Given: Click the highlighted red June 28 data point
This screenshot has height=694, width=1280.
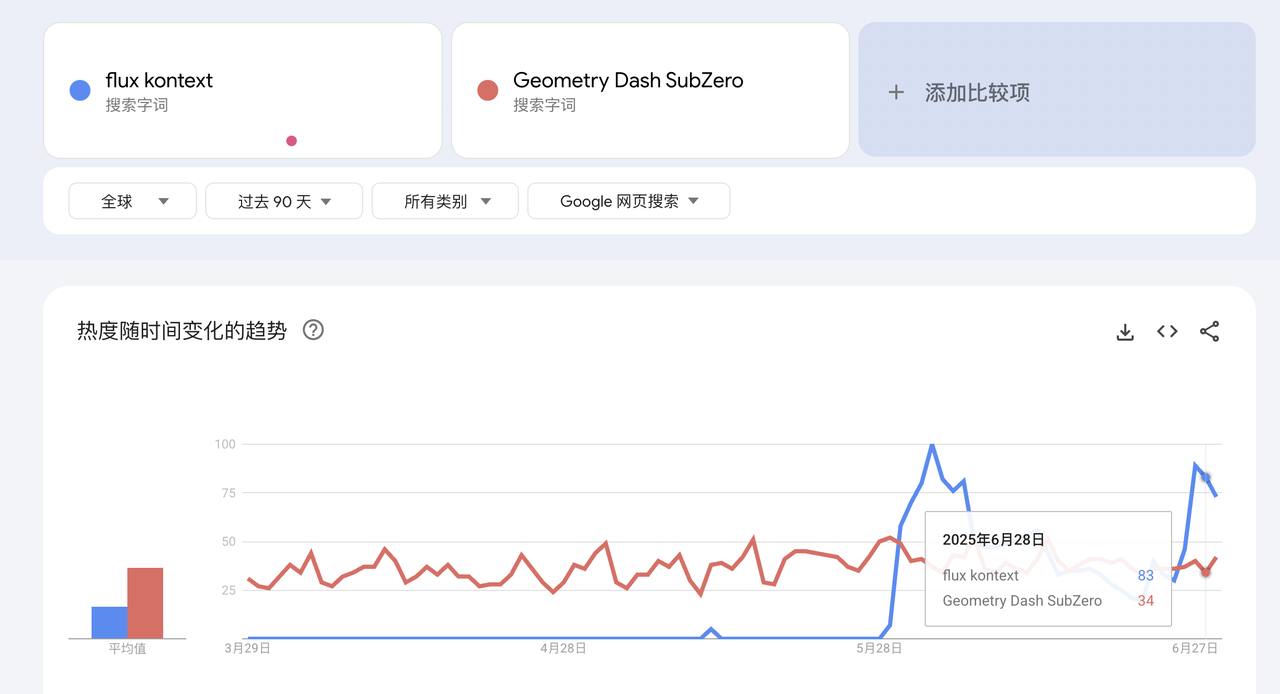Looking at the screenshot, I should pos(1206,572).
